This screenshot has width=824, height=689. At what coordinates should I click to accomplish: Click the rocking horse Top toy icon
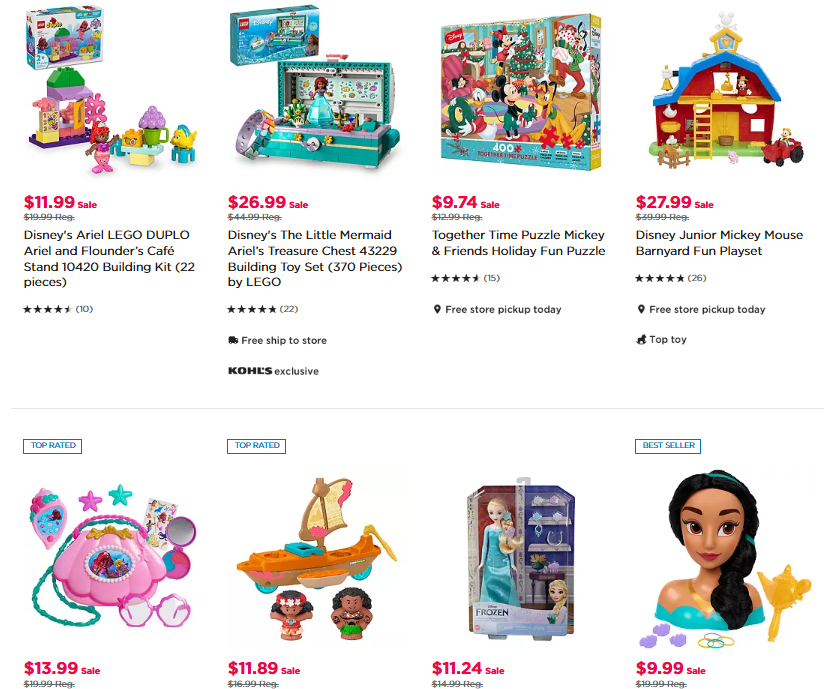641,340
